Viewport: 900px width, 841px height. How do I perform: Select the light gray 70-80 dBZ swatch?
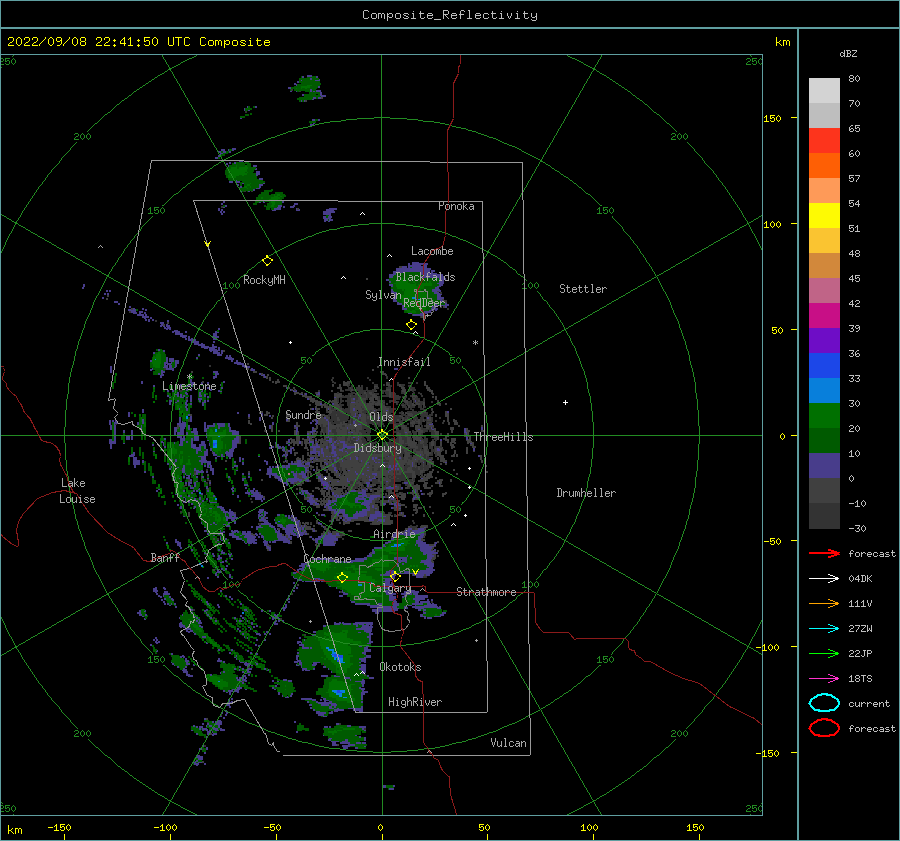click(x=824, y=91)
